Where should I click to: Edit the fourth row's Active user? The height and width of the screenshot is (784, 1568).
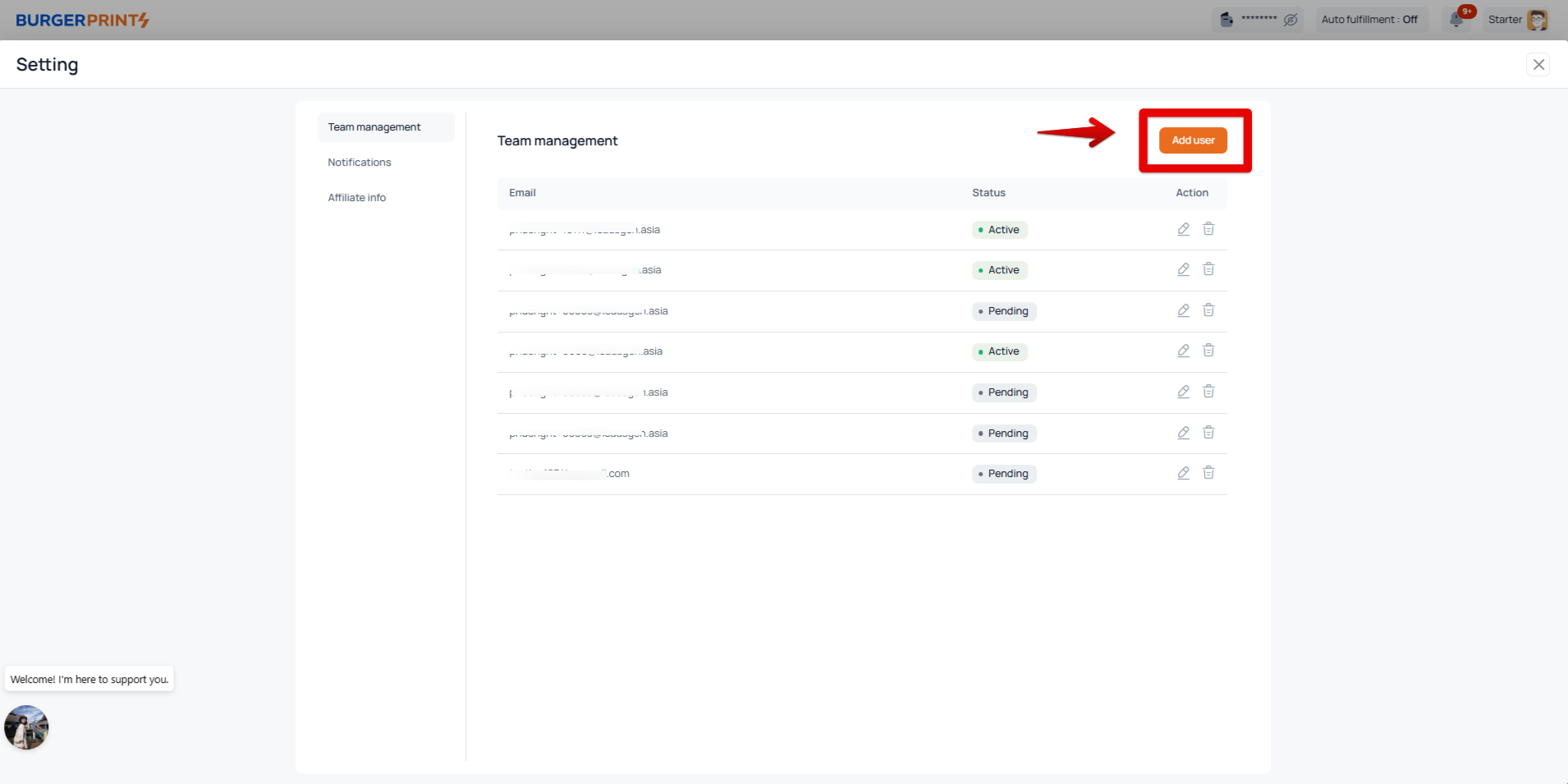[x=1183, y=351]
